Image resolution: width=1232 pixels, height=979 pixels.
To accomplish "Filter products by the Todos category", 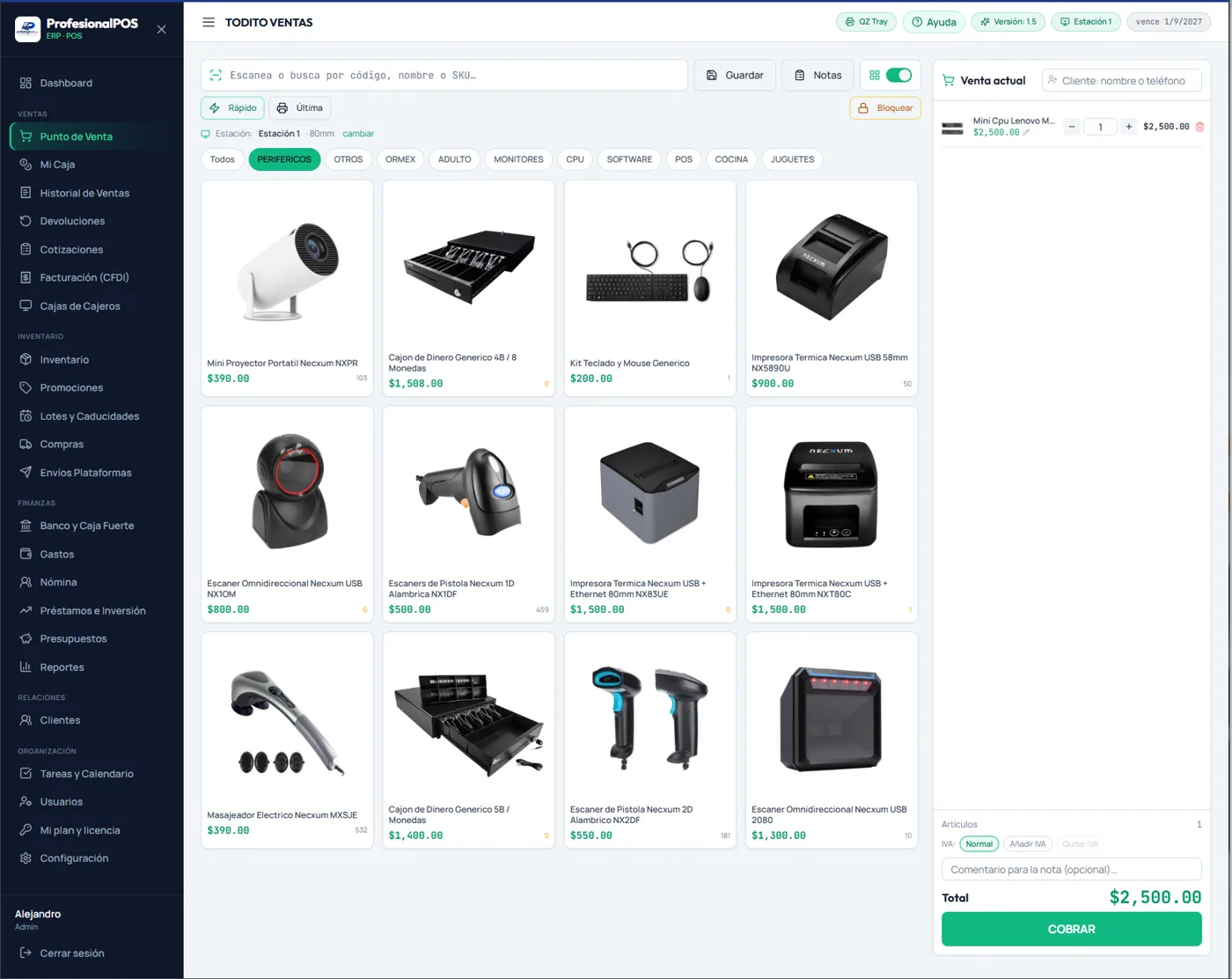I will tap(223, 159).
